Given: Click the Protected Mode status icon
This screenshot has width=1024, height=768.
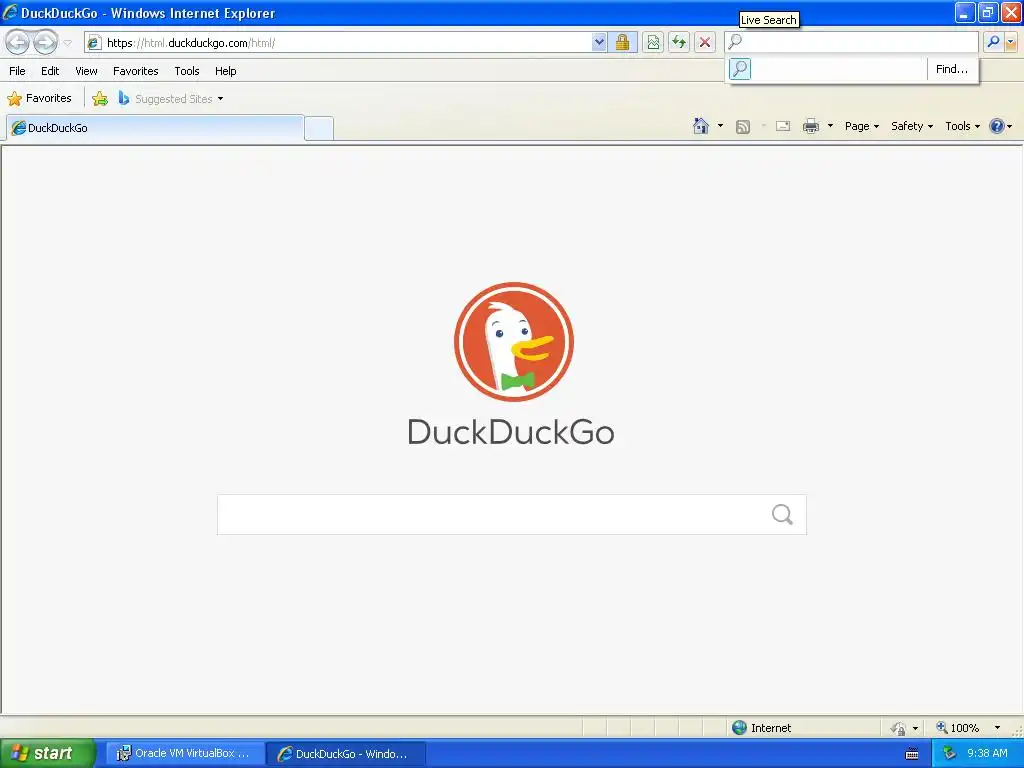Looking at the screenshot, I should (x=899, y=728).
